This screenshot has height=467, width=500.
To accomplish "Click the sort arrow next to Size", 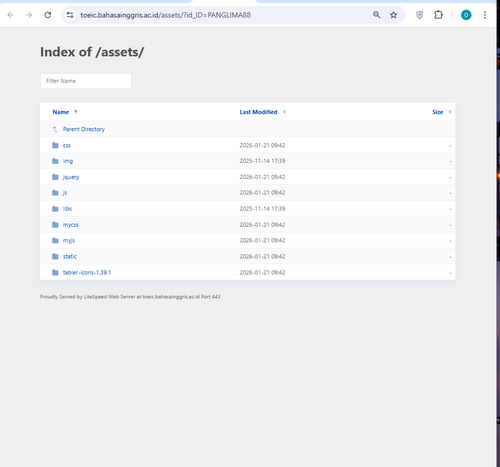I will point(450,112).
